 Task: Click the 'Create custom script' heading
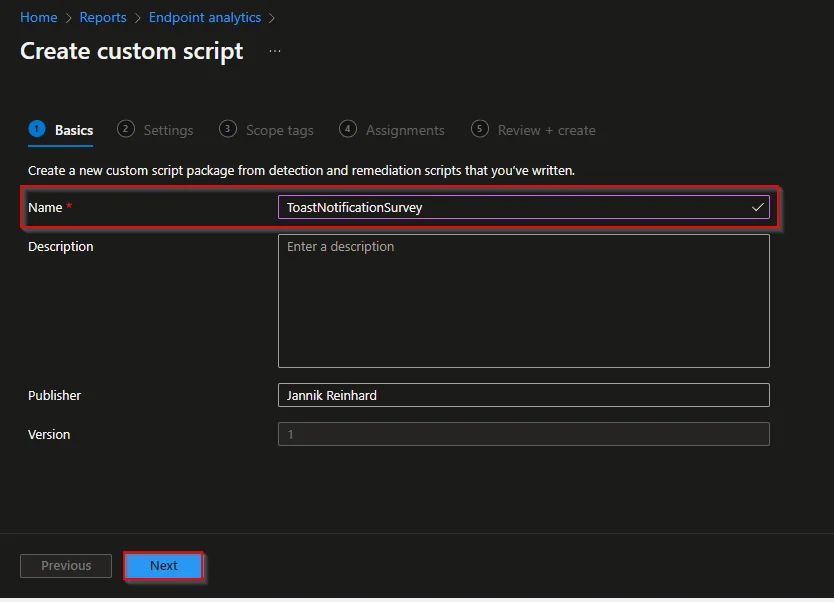pos(131,51)
